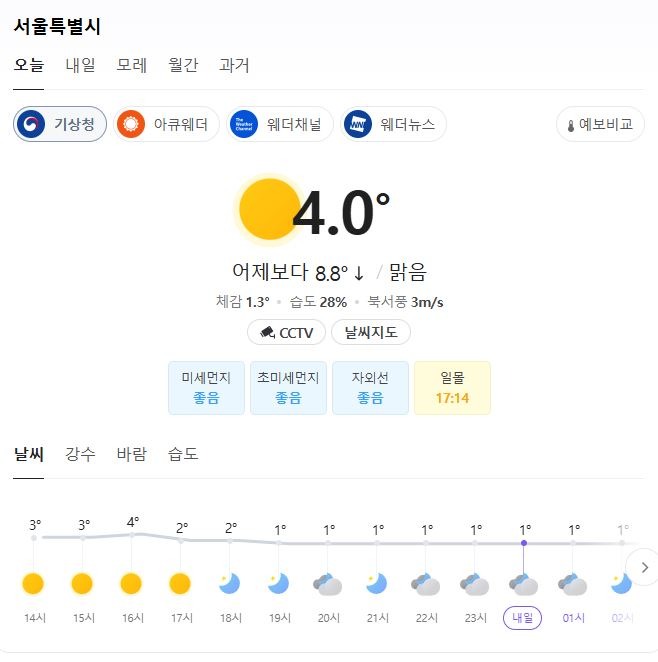Click the big sun icon beside 4.0°
Screen dimensions: 658x662
tap(269, 209)
